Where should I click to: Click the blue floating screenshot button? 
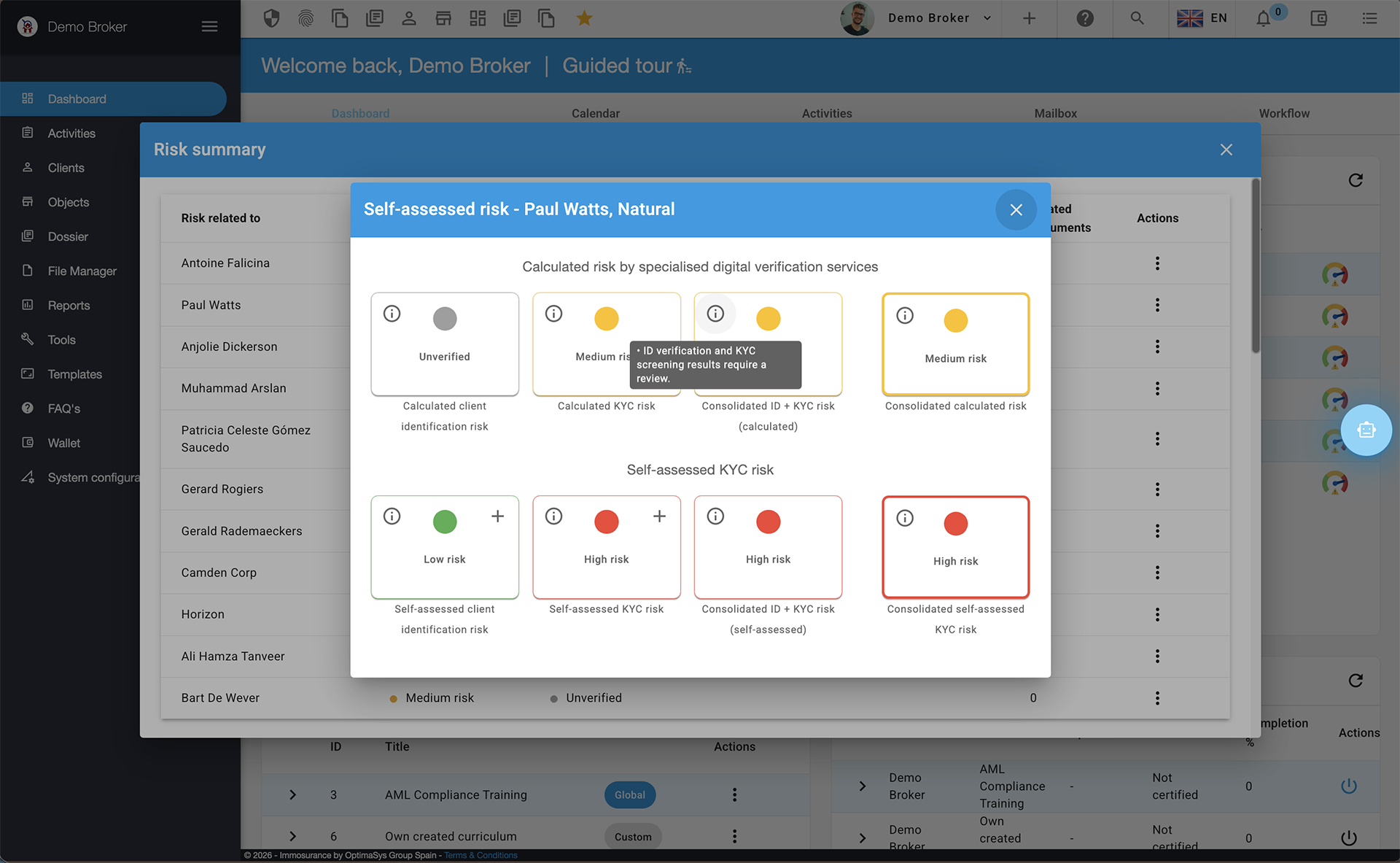[x=1366, y=430]
